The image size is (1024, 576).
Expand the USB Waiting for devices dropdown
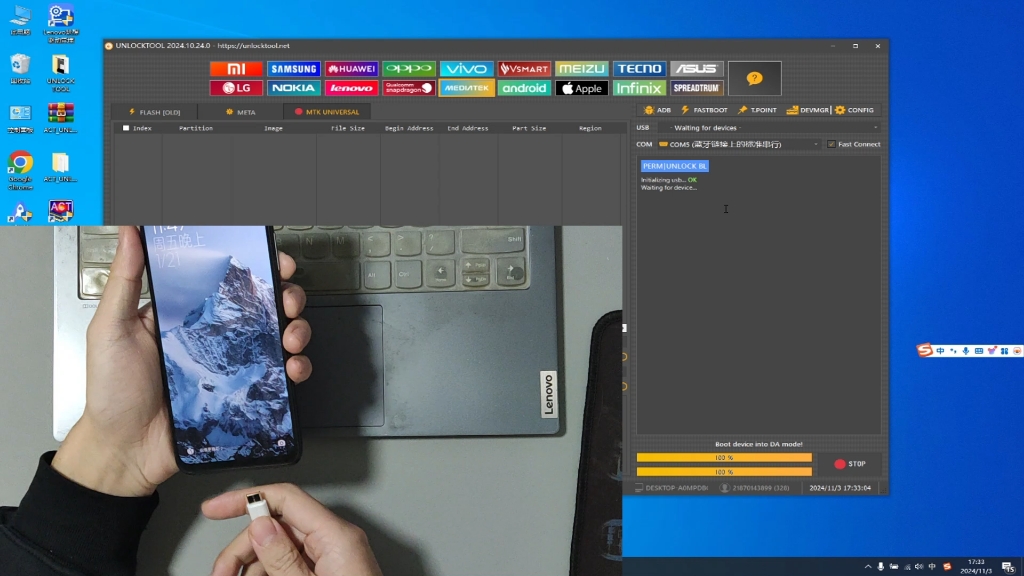tap(770, 128)
